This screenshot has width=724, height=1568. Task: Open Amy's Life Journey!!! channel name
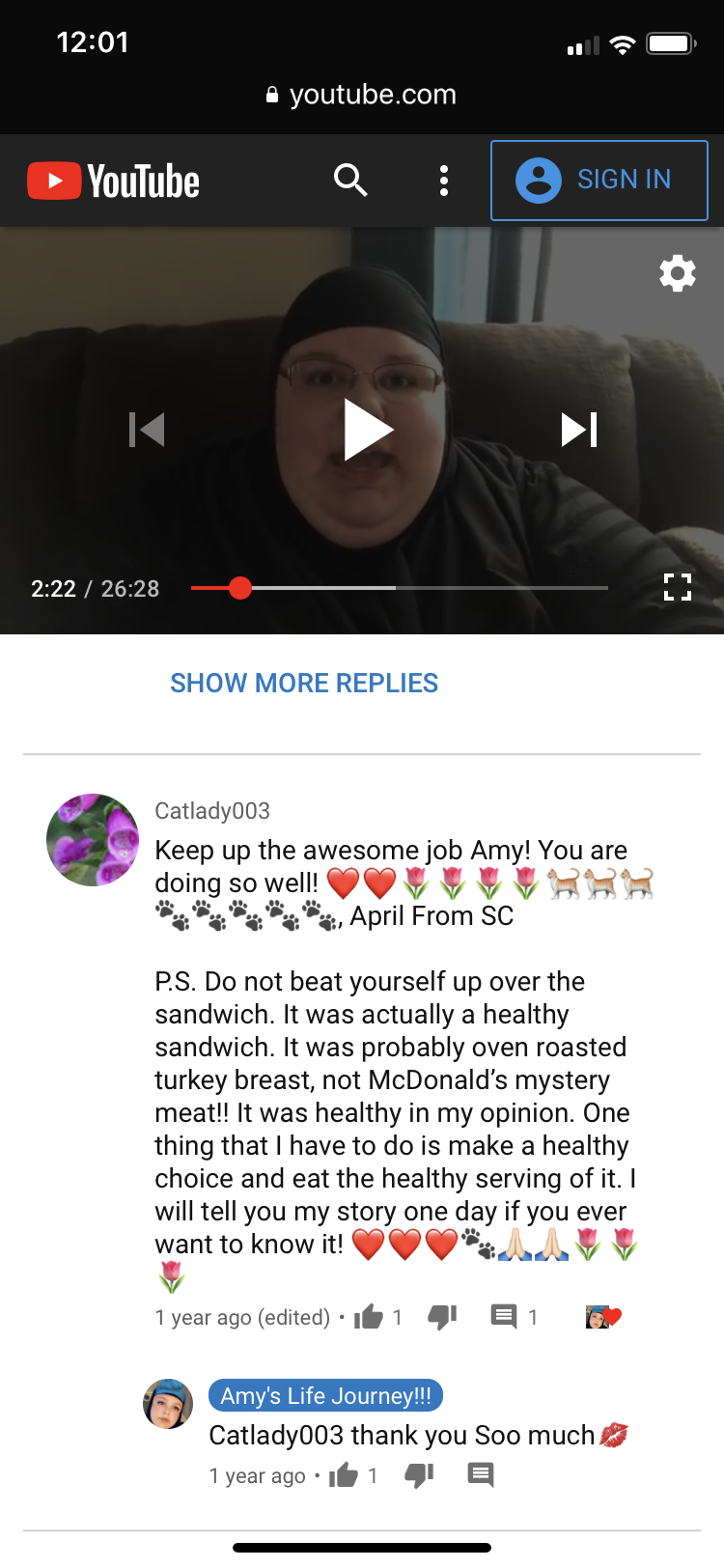pos(326,1395)
